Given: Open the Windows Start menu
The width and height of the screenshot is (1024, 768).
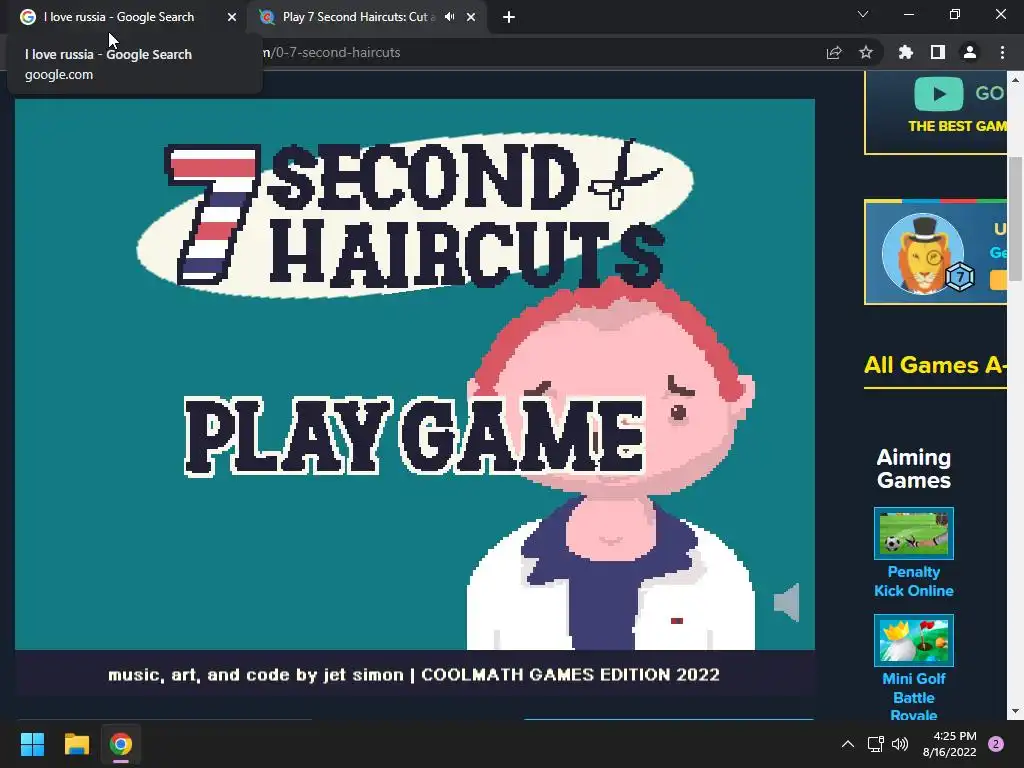Looking at the screenshot, I should [x=32, y=744].
